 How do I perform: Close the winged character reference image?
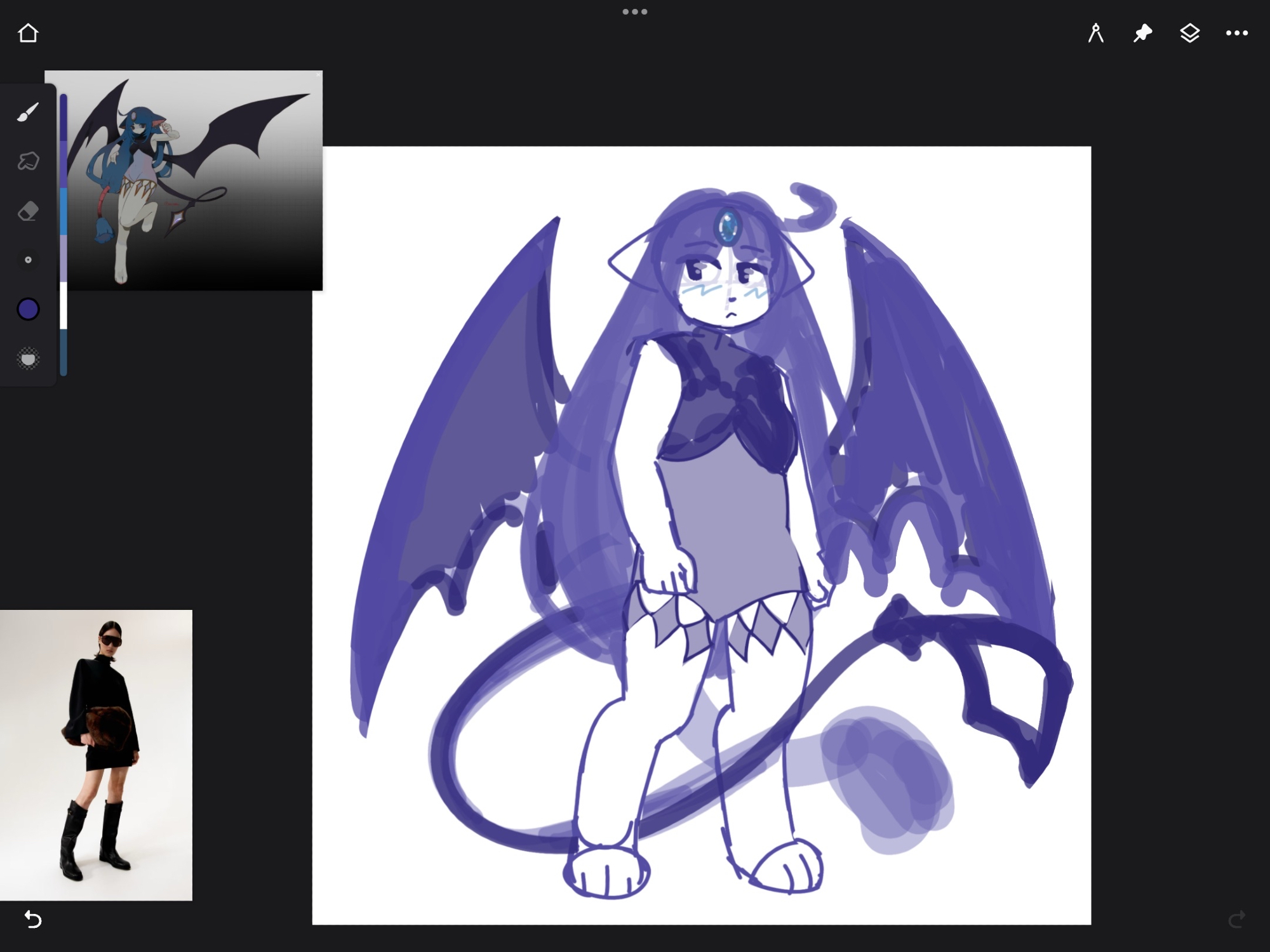pyautogui.click(x=318, y=75)
